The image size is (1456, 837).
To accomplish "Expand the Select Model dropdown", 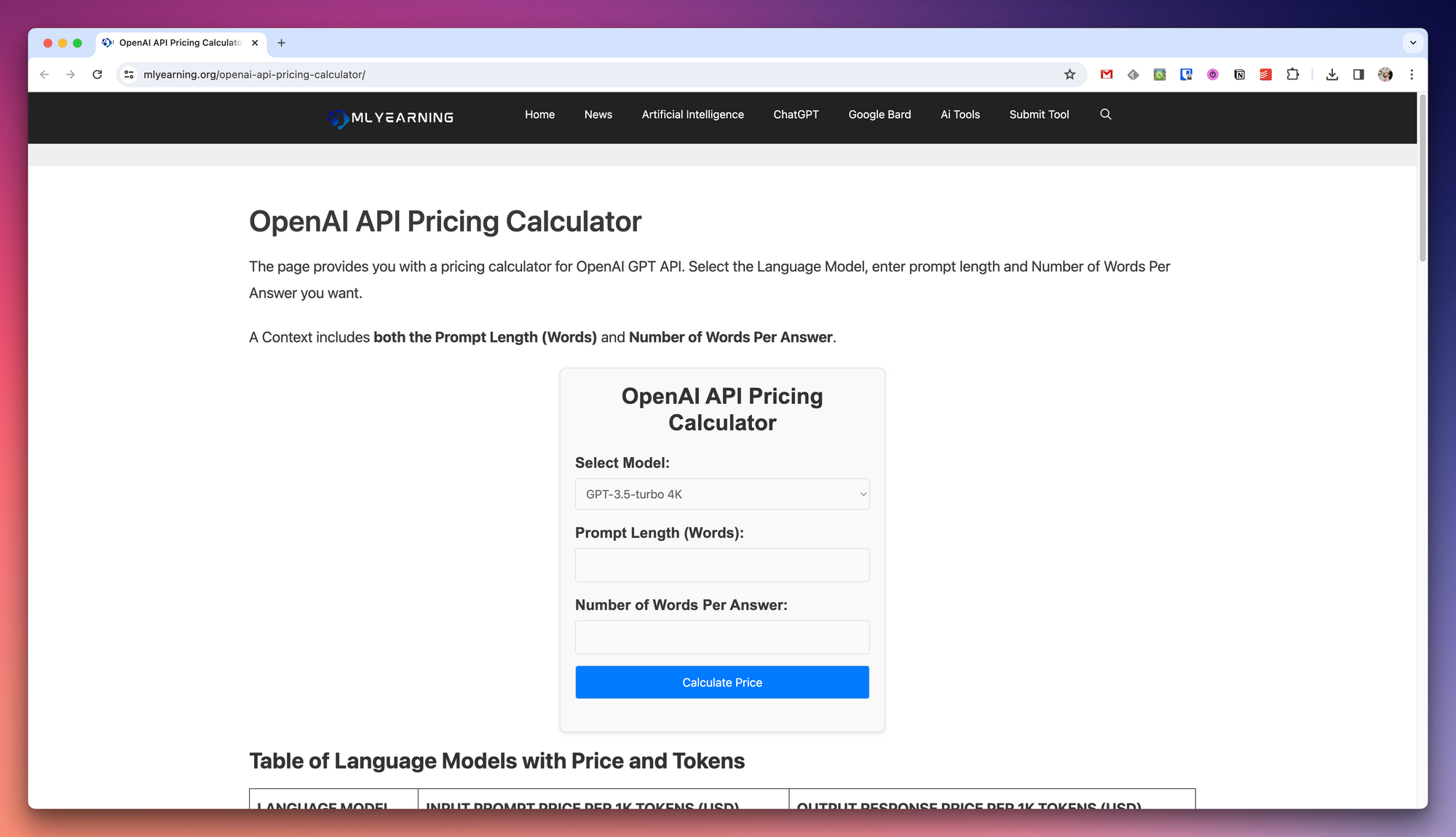I will 721,494.
